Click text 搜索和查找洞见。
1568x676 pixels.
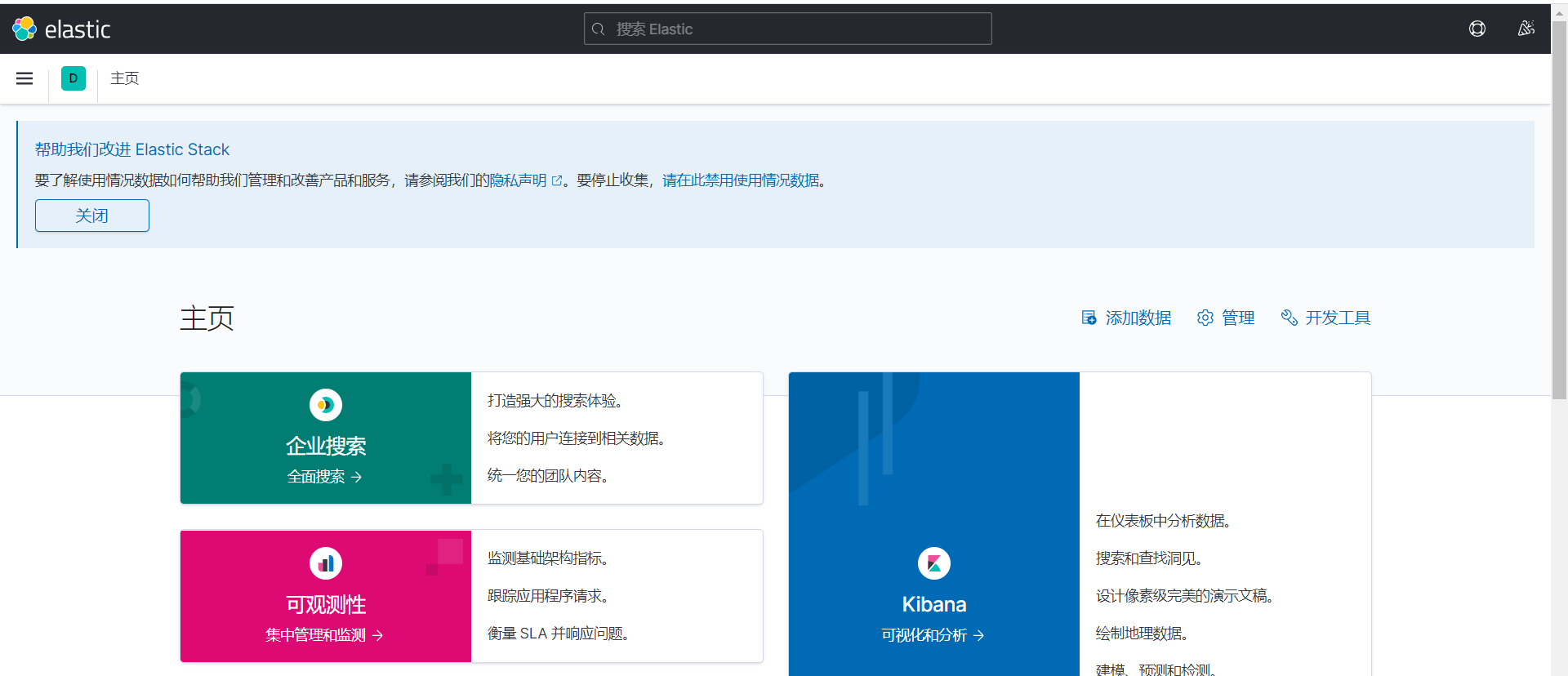coord(1151,558)
